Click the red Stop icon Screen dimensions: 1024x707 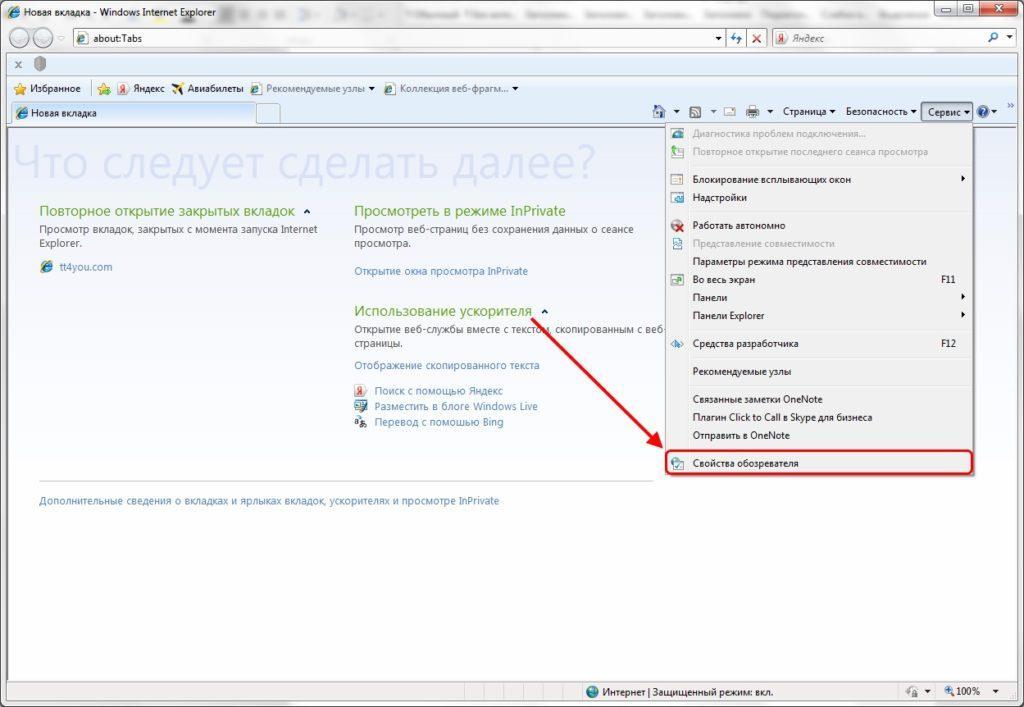pyautogui.click(x=756, y=39)
